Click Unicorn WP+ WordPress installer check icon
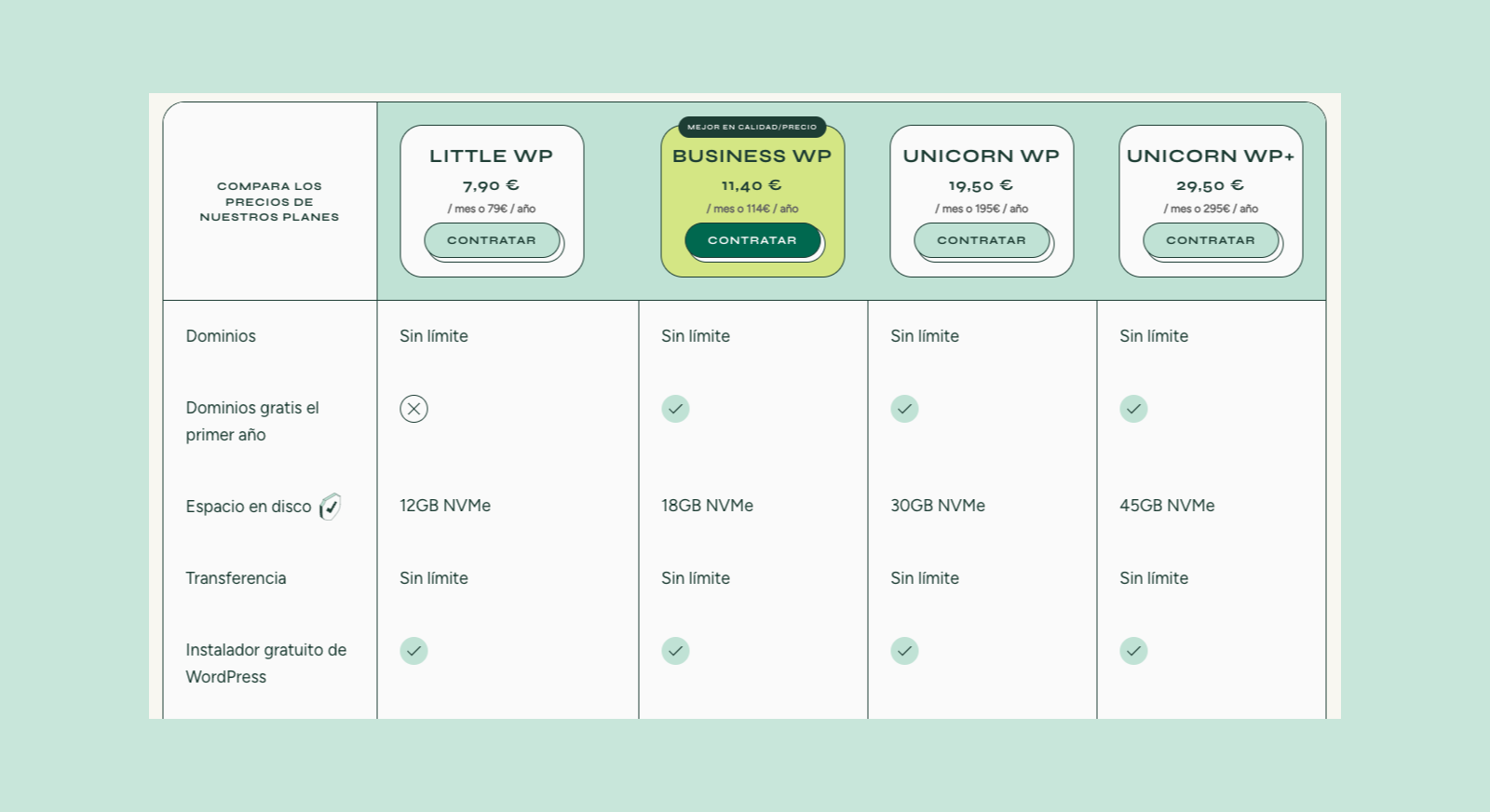1490x812 pixels. click(x=1133, y=651)
